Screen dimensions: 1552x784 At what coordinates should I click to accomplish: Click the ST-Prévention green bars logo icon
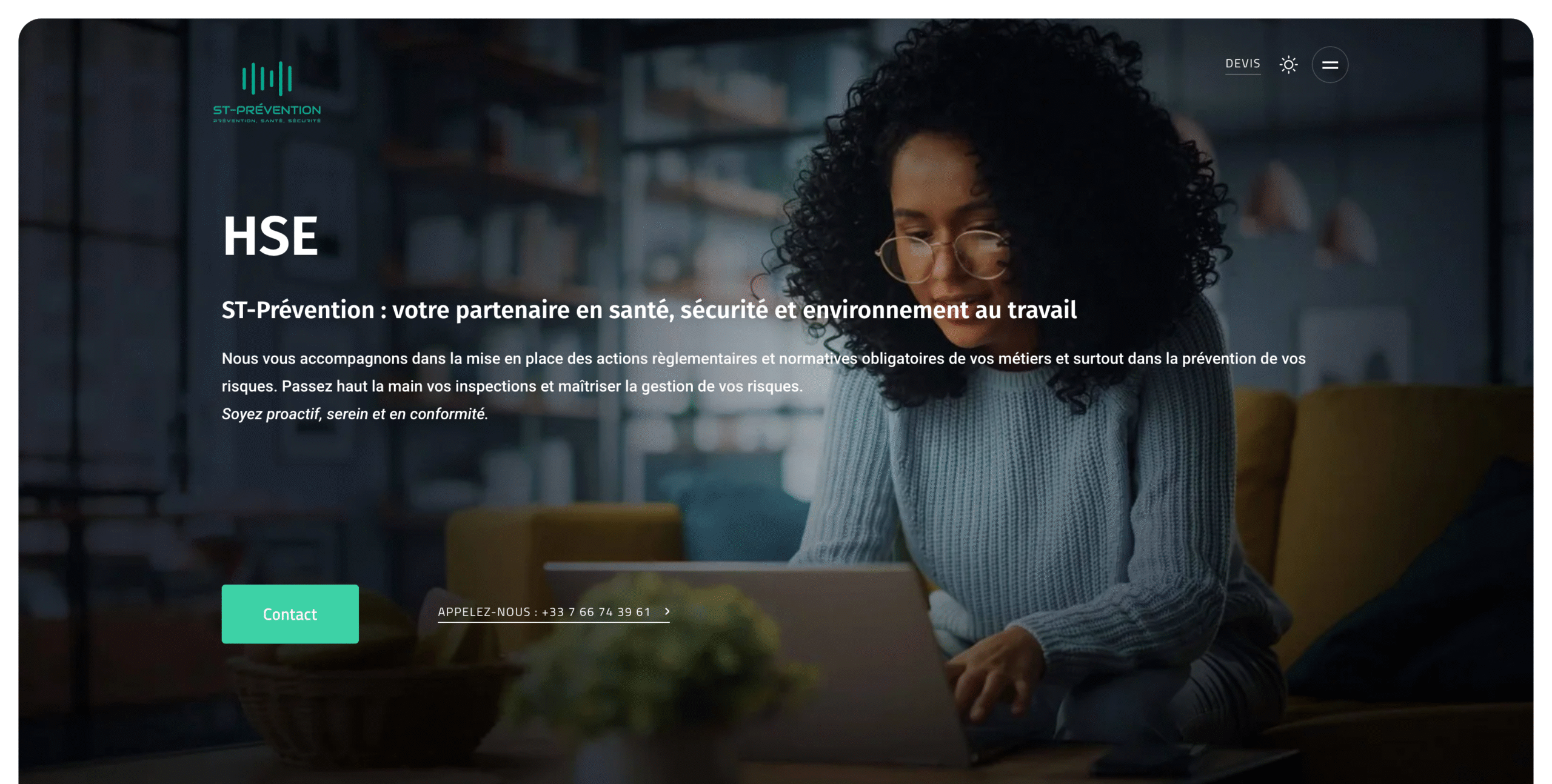(267, 78)
